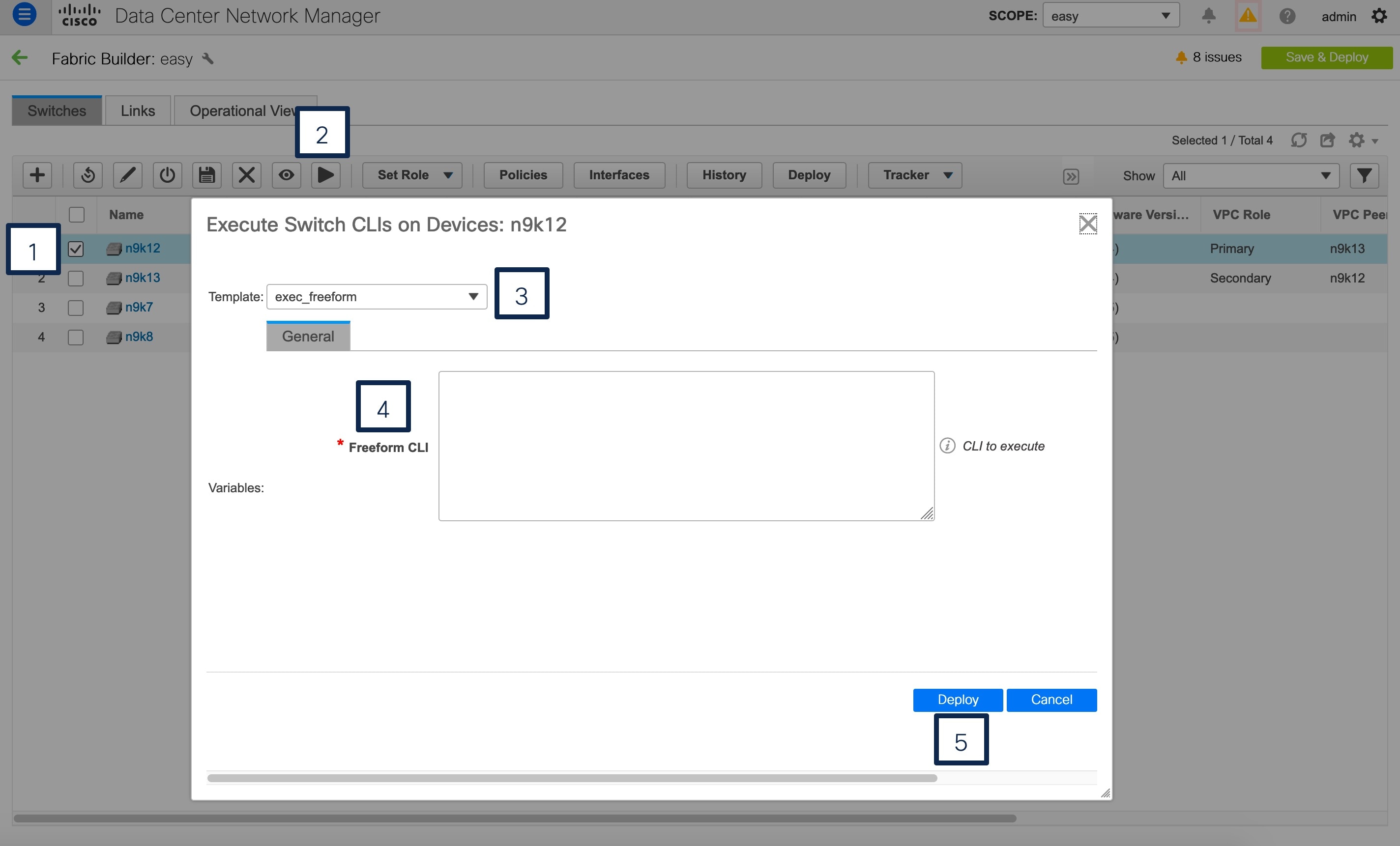The image size is (1400, 846).
Task: Open the Tracker dropdown
Action: pyautogui.click(x=915, y=175)
